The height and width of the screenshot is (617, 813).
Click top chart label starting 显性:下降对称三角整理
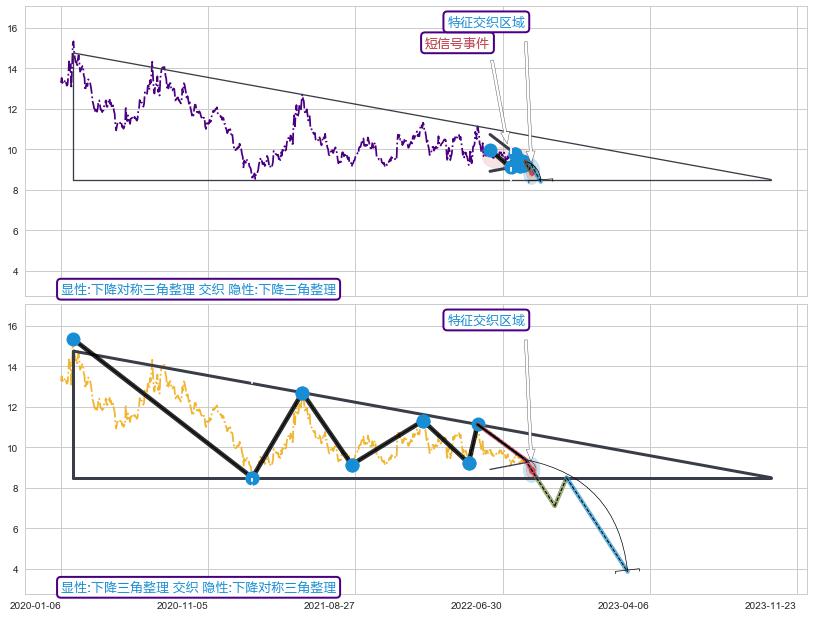click(x=198, y=290)
